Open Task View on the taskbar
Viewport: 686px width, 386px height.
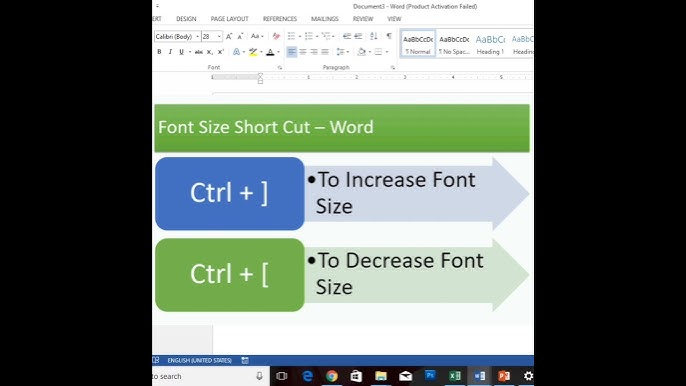[282, 376]
